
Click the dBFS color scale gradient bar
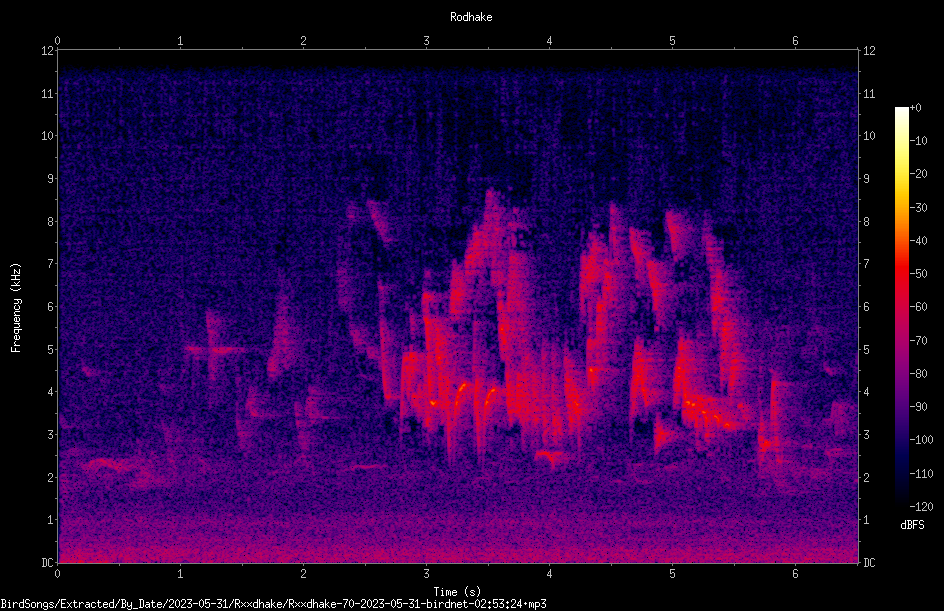[x=901, y=306]
